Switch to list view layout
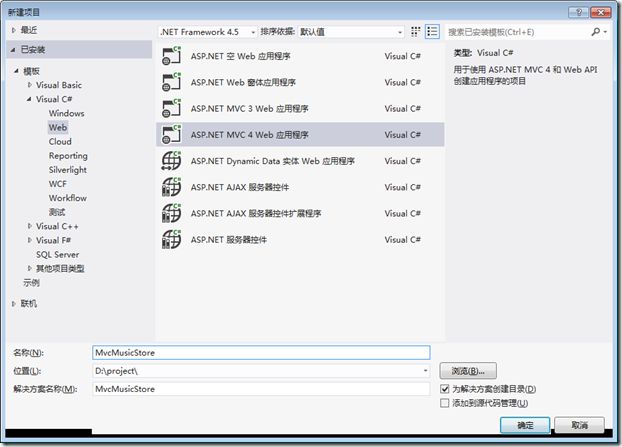This screenshot has width=622, height=447. point(432,32)
